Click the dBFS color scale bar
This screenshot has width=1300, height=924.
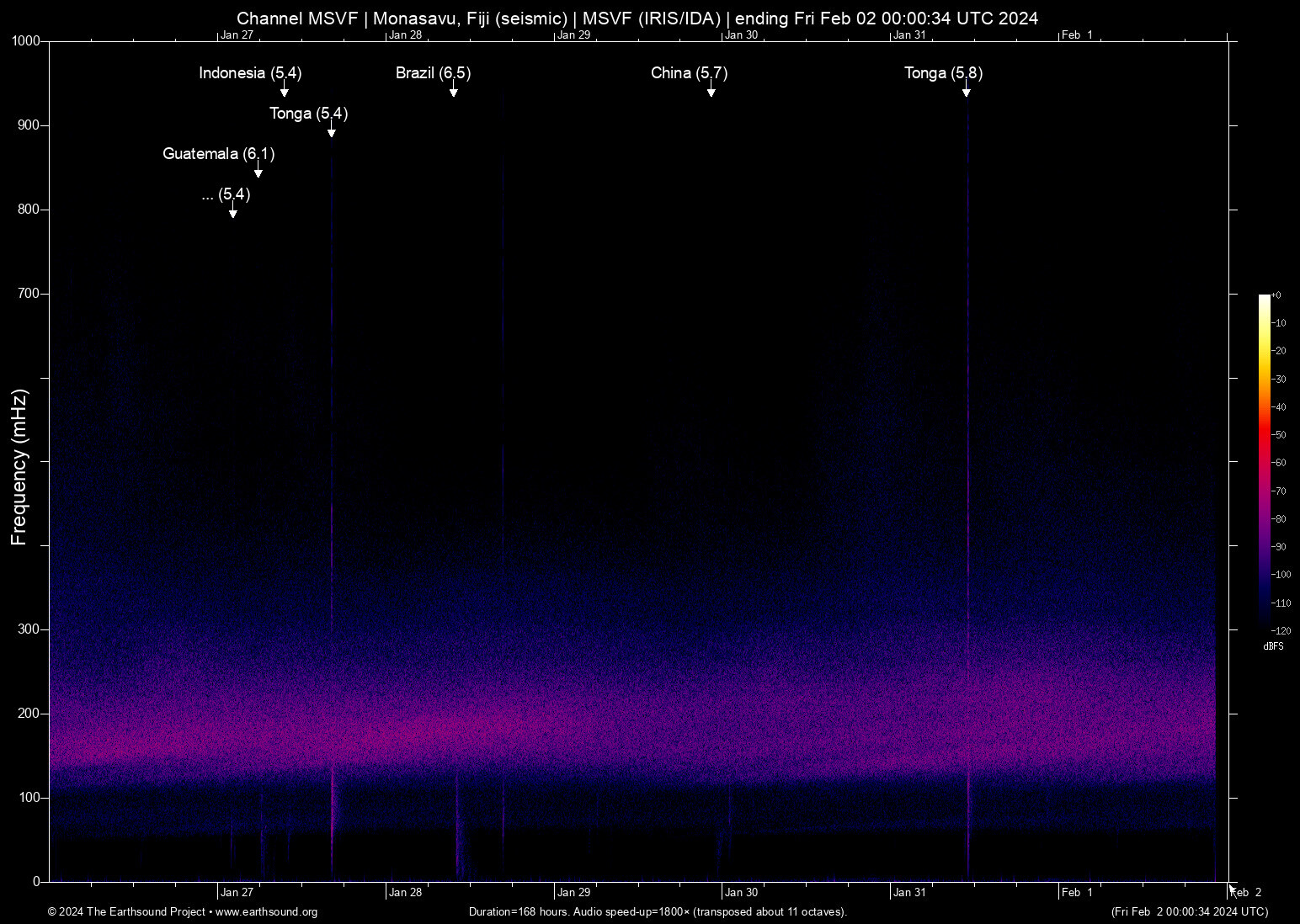tap(1265, 462)
